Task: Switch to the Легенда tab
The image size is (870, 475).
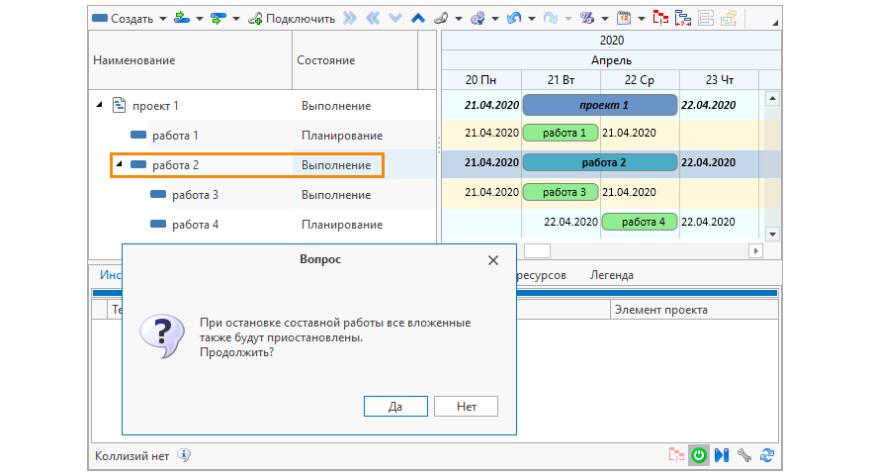Action: click(x=611, y=275)
